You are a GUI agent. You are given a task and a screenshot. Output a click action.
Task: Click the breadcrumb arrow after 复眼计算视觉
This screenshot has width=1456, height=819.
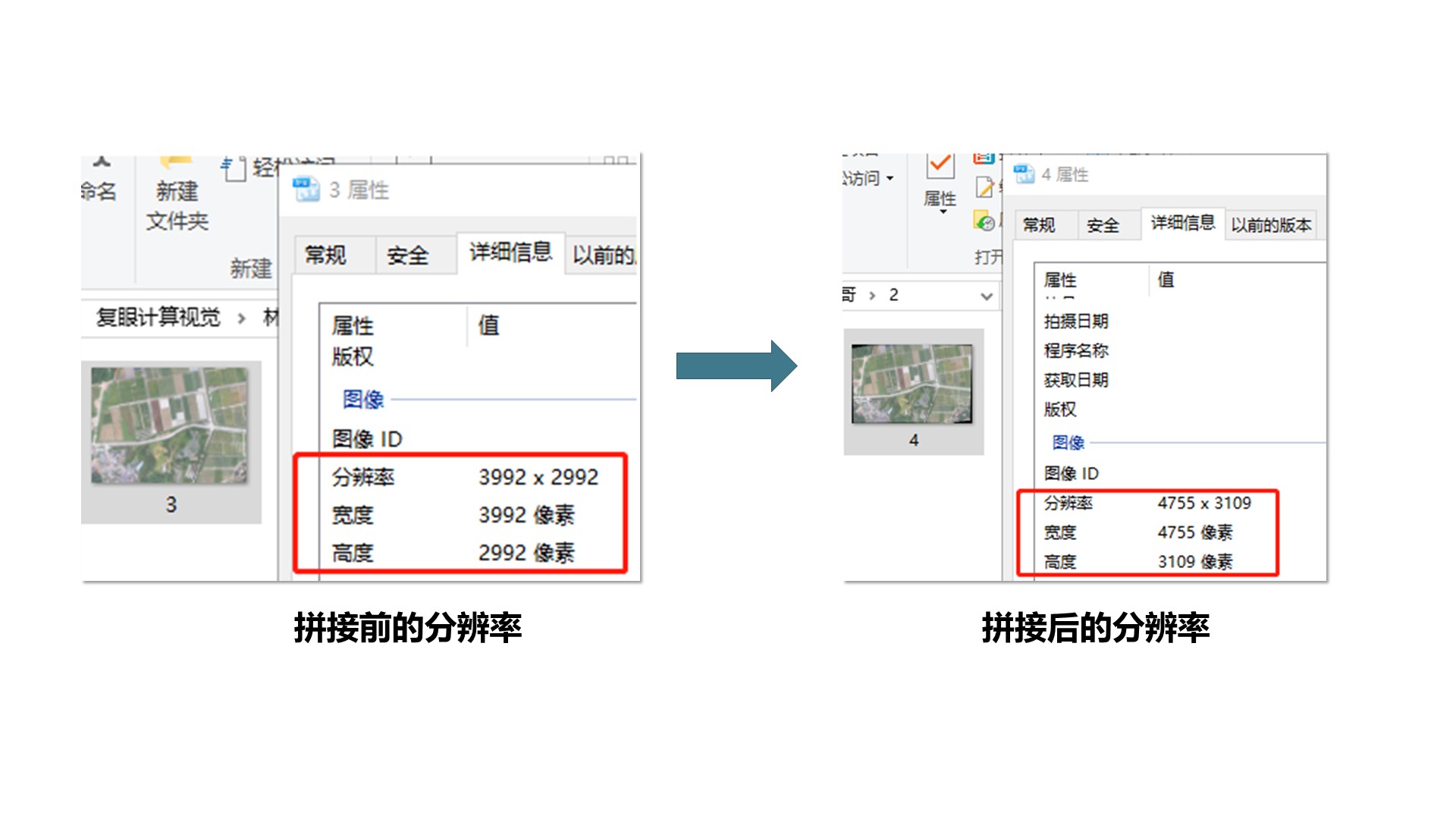coord(241,318)
